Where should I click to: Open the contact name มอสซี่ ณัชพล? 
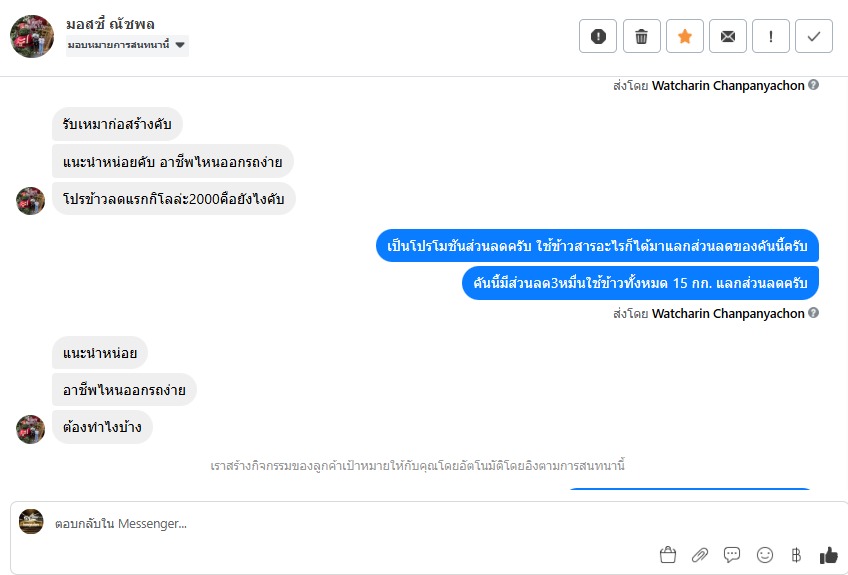tap(110, 24)
